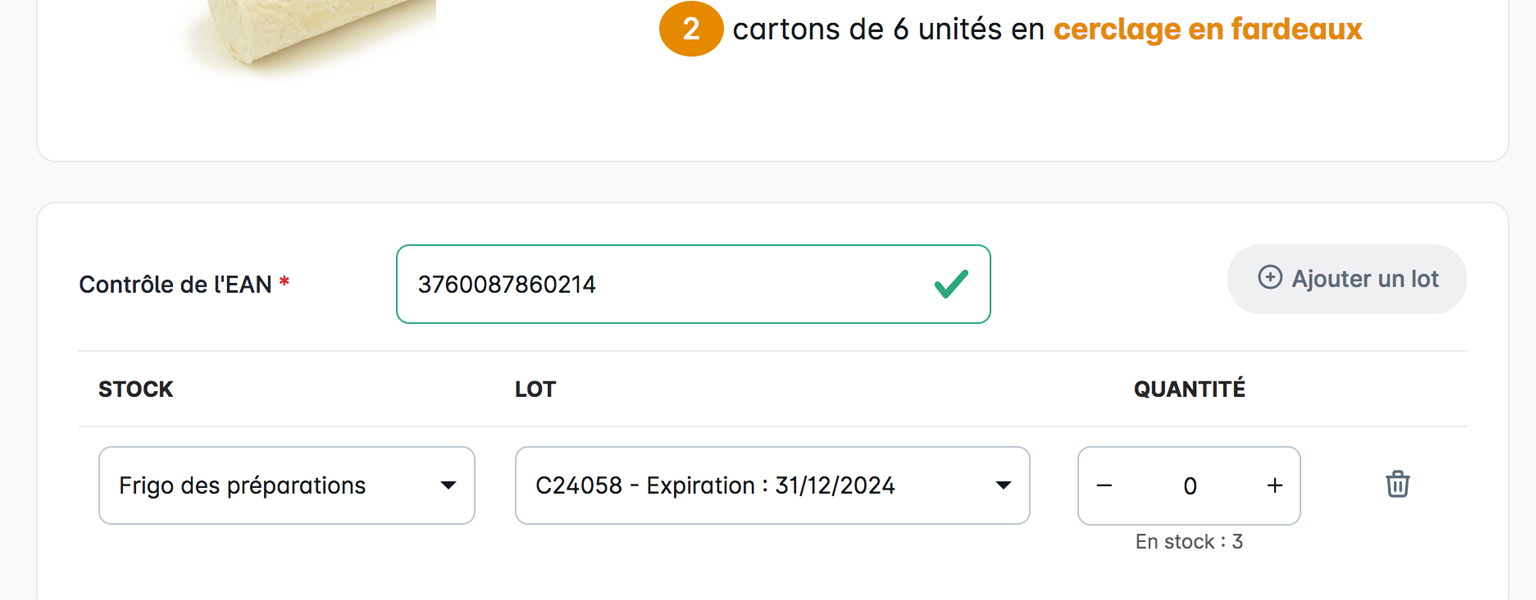Expand the stock dropdown arrow

(x=449, y=486)
